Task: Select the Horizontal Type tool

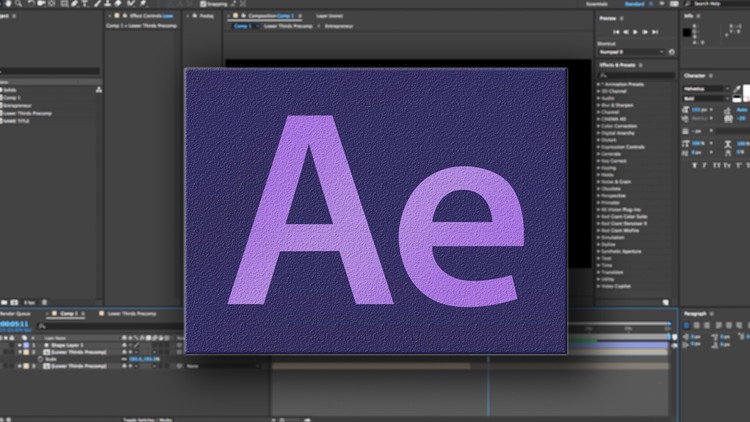Action: (85, 3)
